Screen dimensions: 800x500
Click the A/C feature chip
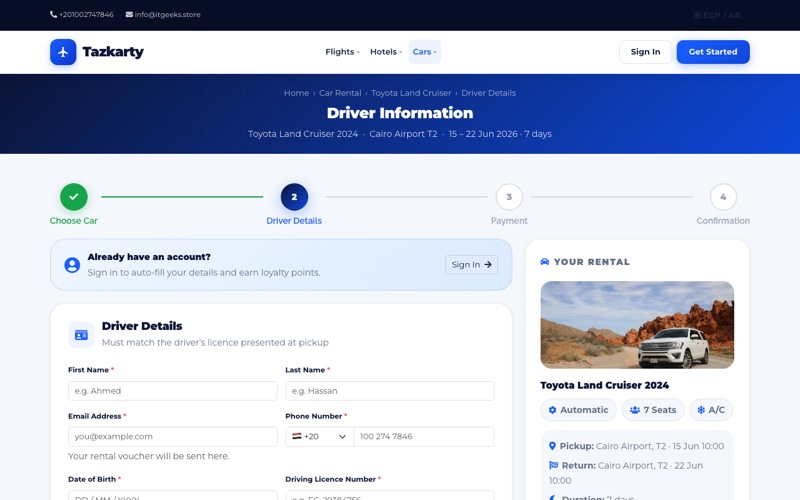pyautogui.click(x=711, y=410)
